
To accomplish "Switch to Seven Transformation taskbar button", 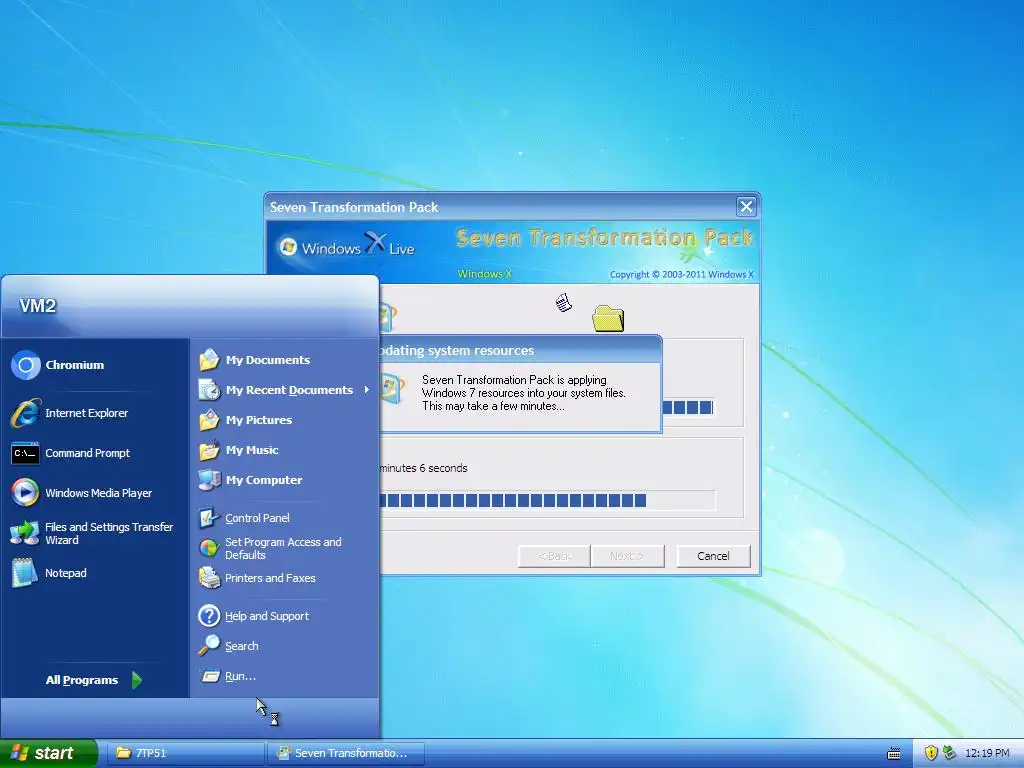I will 346,753.
